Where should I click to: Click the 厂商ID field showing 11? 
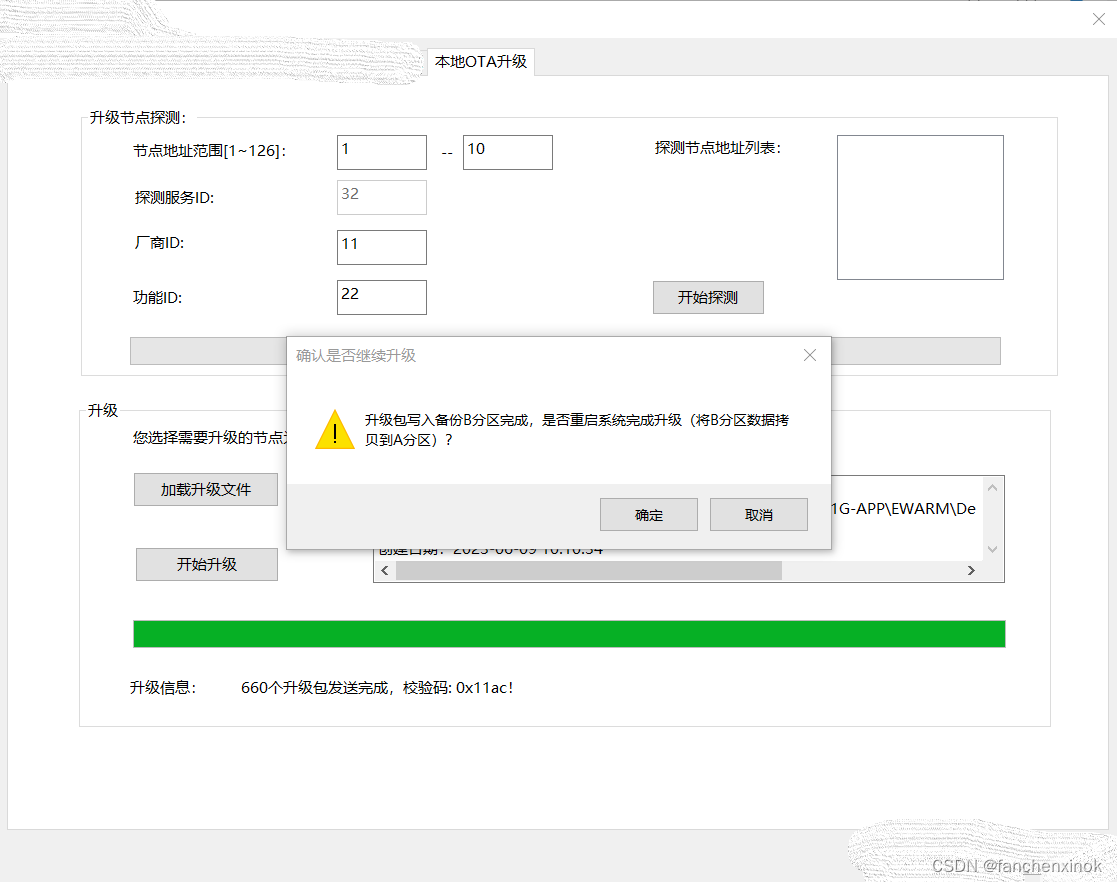pyautogui.click(x=382, y=247)
